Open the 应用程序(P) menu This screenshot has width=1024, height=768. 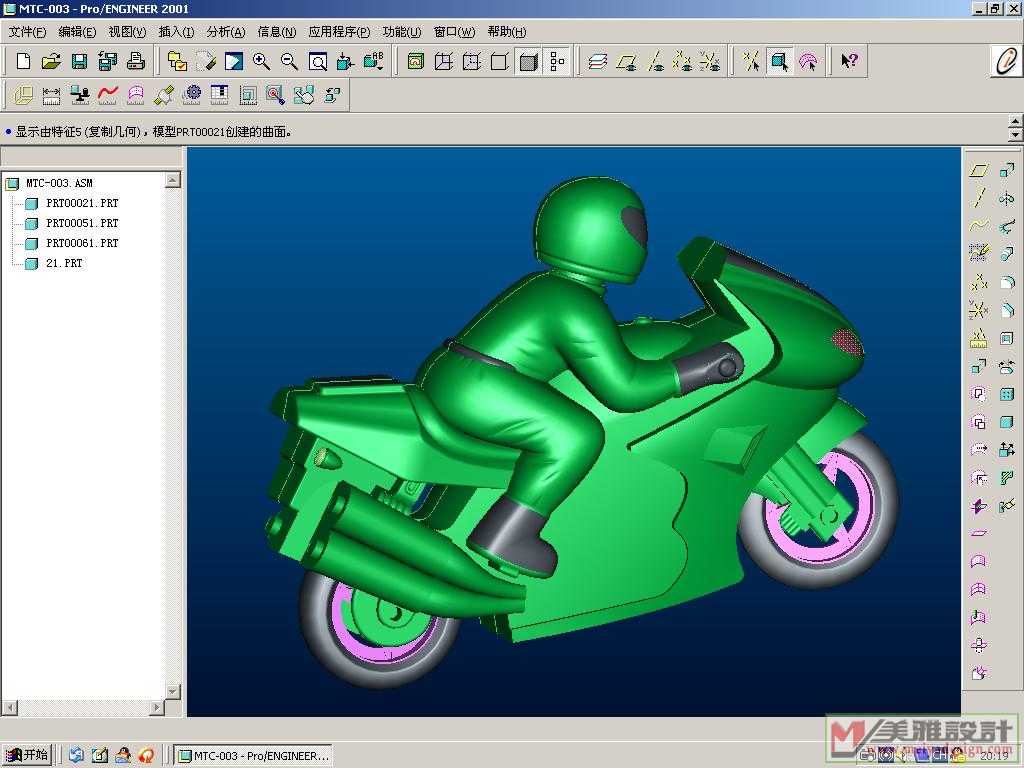339,31
